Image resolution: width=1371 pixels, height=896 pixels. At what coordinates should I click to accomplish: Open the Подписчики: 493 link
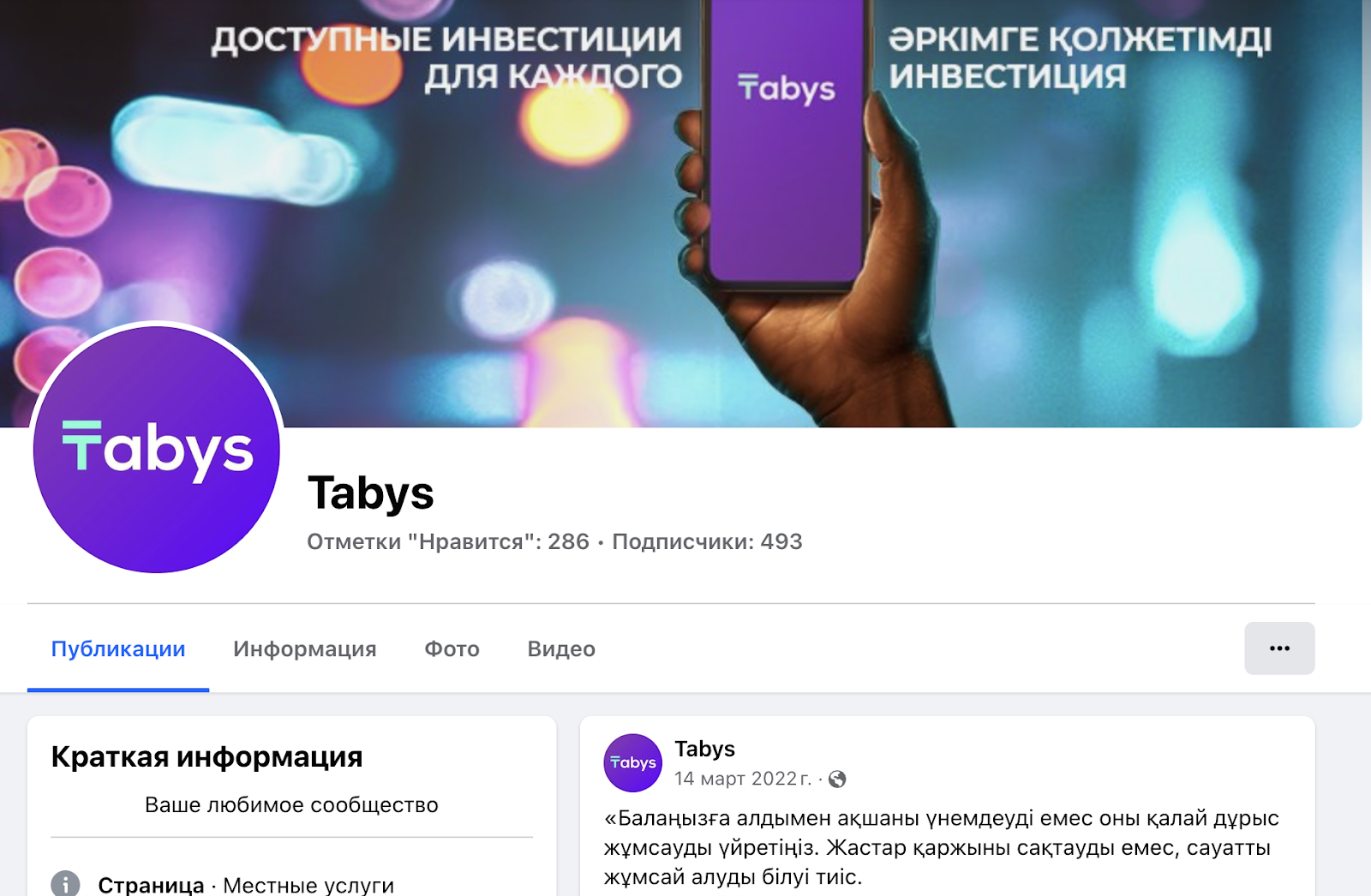click(x=707, y=541)
